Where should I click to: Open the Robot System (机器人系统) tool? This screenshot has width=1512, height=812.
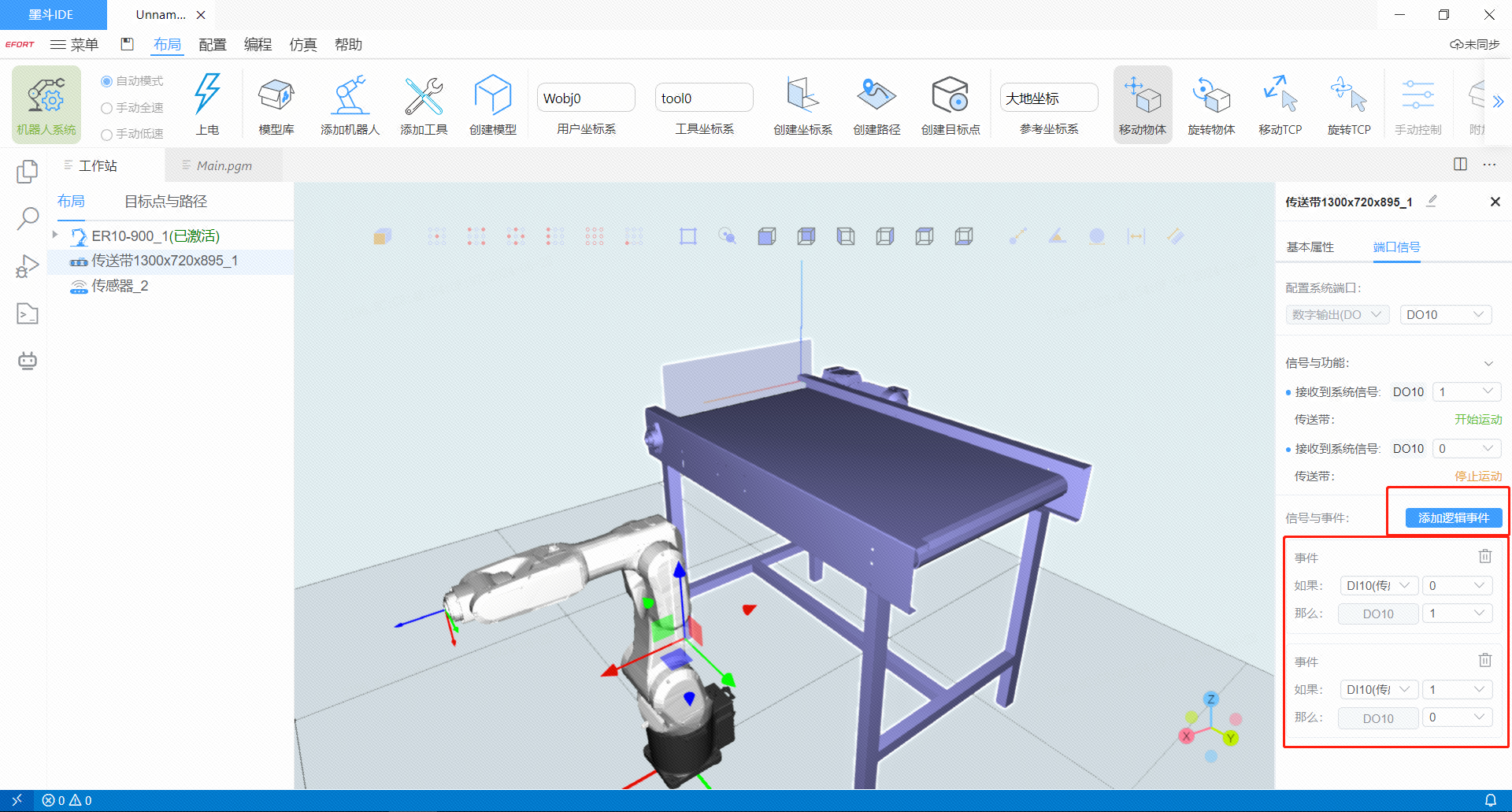click(x=46, y=104)
